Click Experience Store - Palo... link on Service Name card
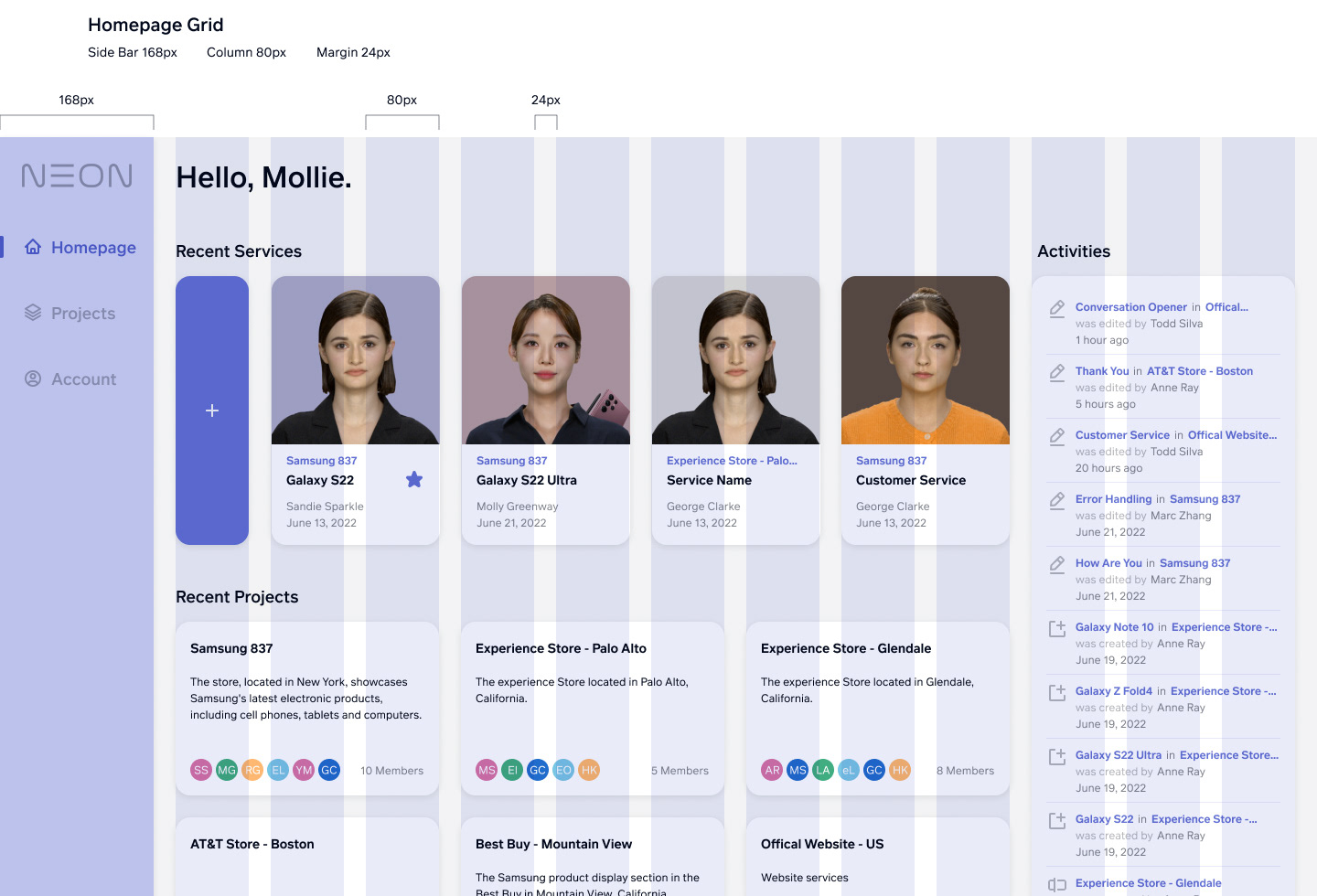Viewport: 1317px width, 896px height. pos(732,461)
